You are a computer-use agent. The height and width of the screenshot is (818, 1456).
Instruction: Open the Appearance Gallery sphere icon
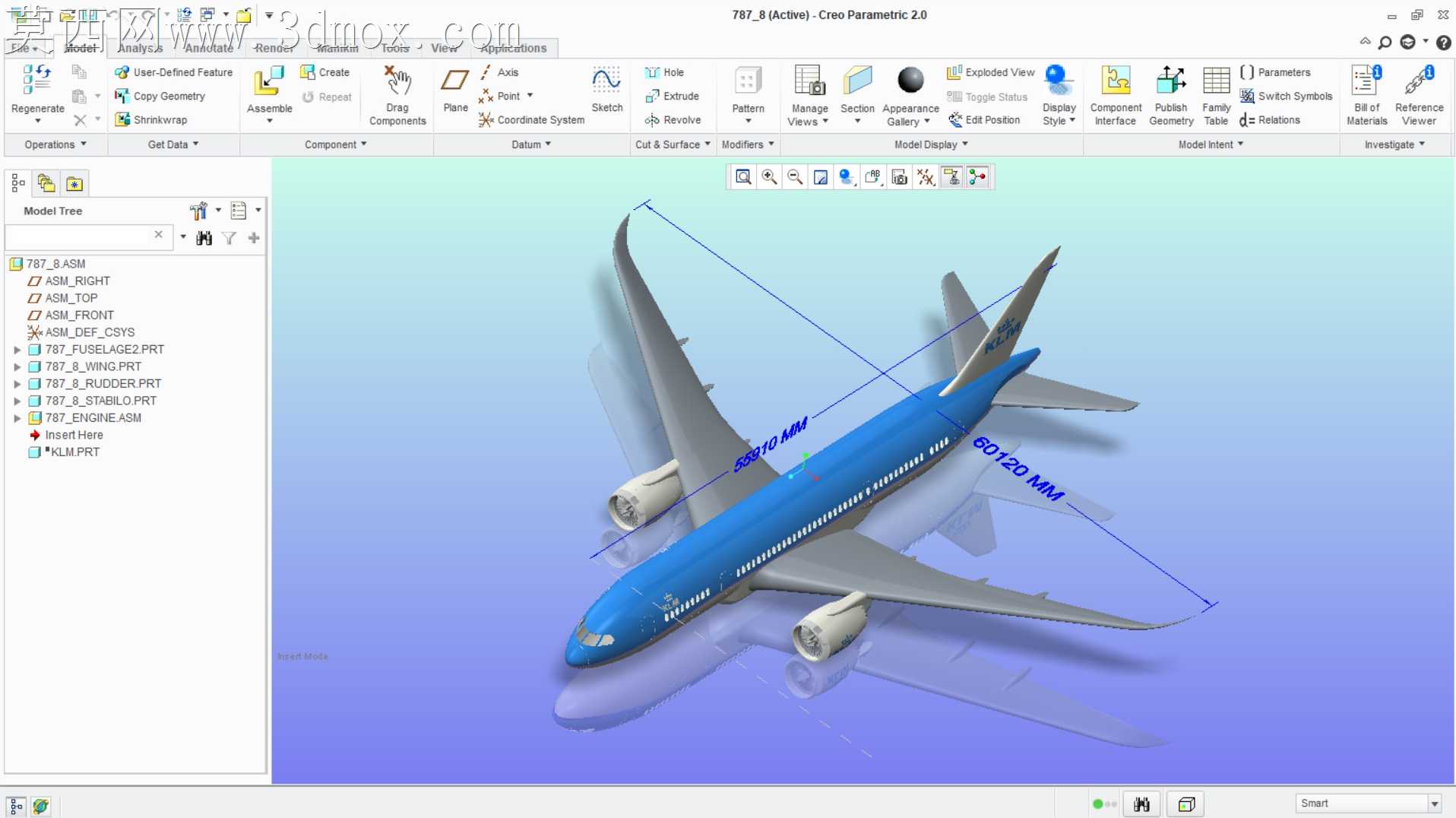(910, 80)
